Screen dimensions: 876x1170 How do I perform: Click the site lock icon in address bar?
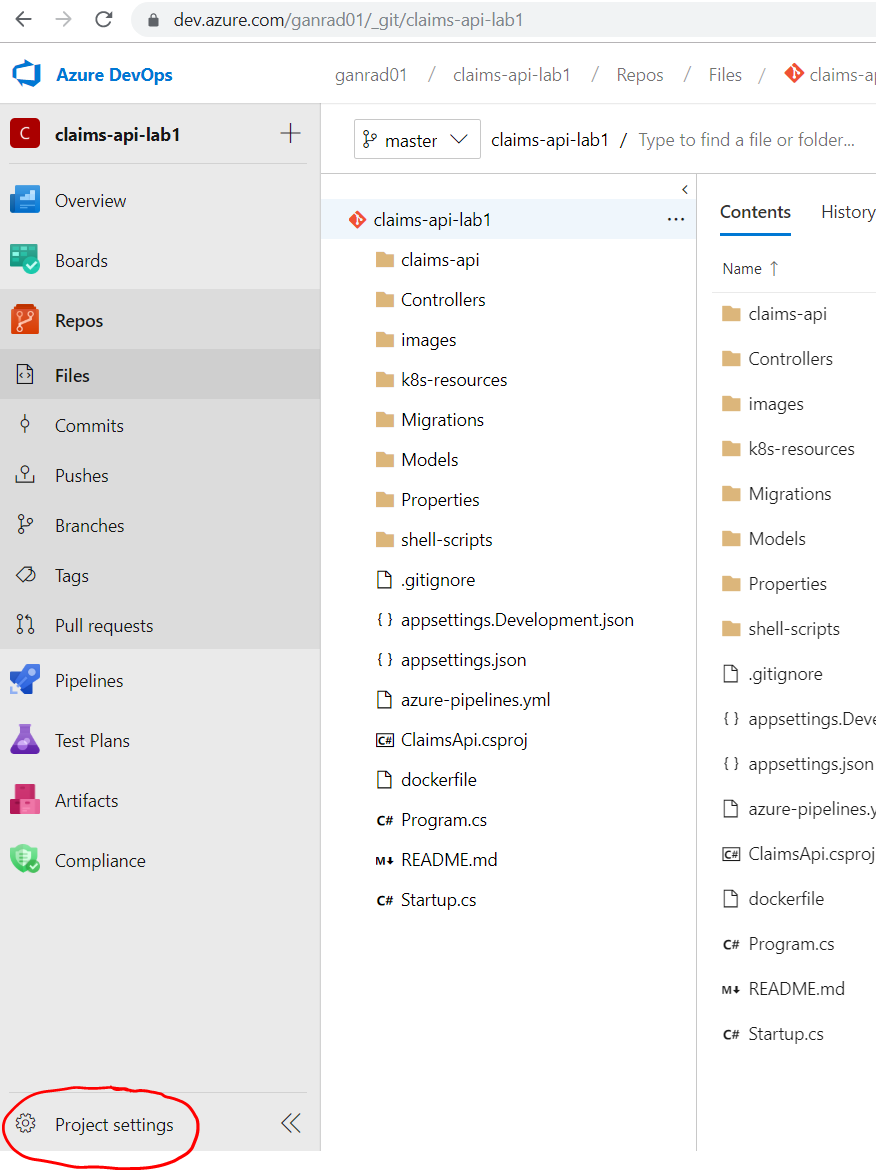tap(153, 20)
